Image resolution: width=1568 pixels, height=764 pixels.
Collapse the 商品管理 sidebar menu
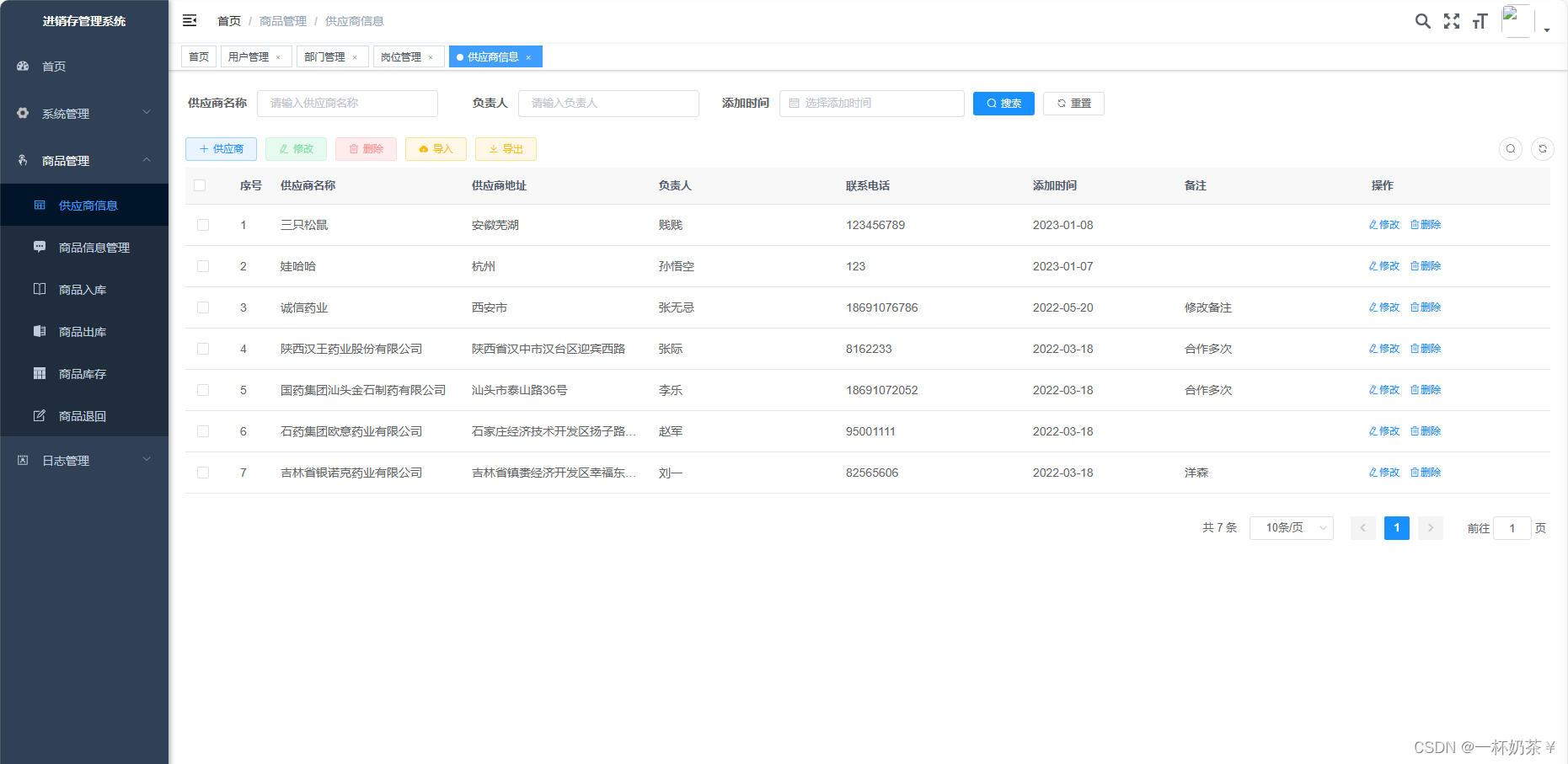point(84,160)
